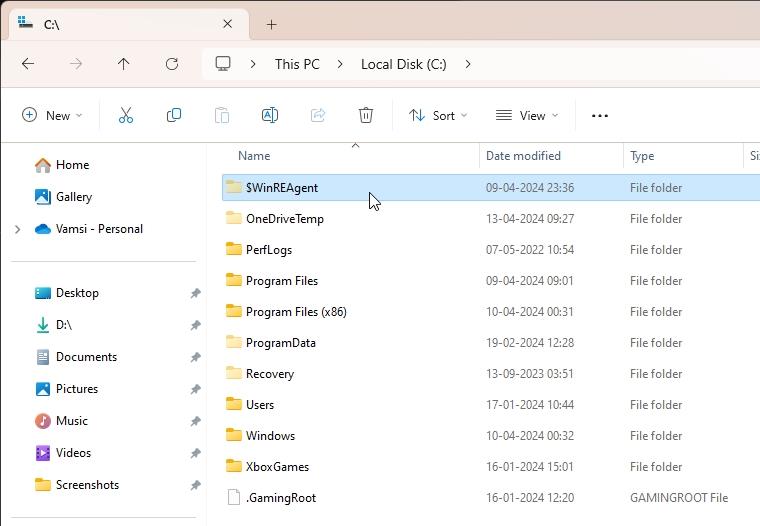Select the C:\ tab

point(129,24)
